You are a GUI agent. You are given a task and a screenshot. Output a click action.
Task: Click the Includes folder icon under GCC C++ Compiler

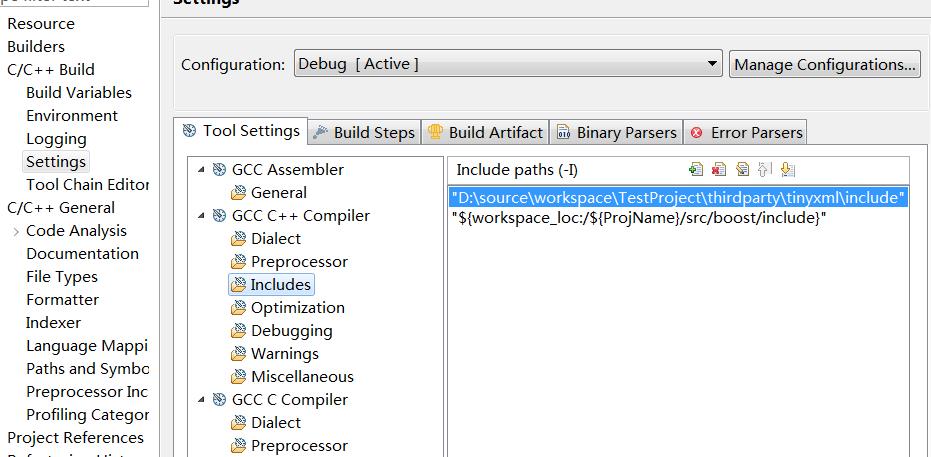238,285
